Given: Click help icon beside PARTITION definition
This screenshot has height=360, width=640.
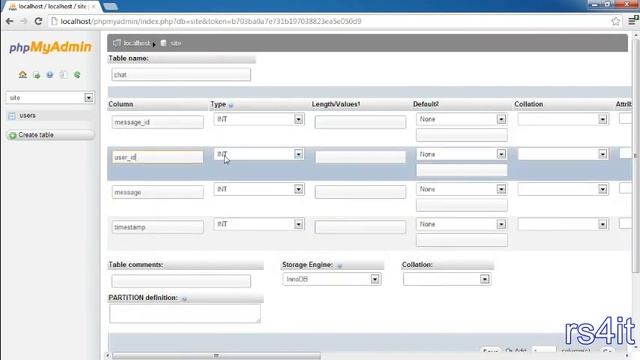Looking at the screenshot, I should [x=184, y=299].
